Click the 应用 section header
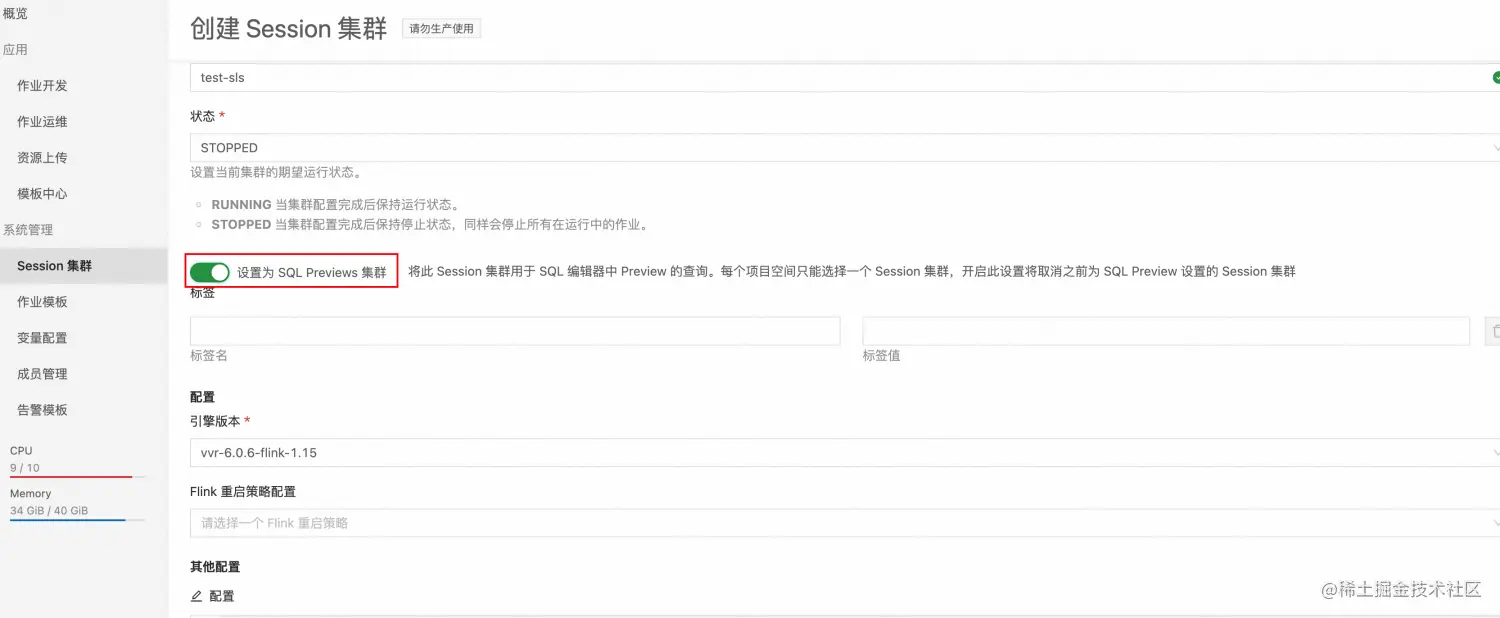This screenshot has width=1500, height=618. (15, 50)
